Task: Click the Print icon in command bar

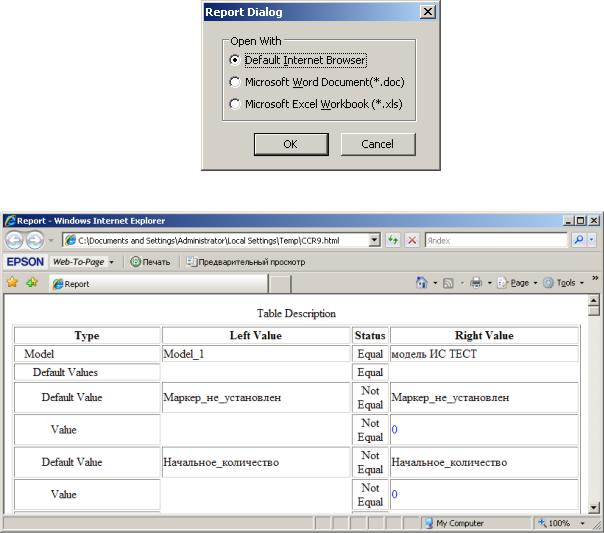Action: point(476,283)
